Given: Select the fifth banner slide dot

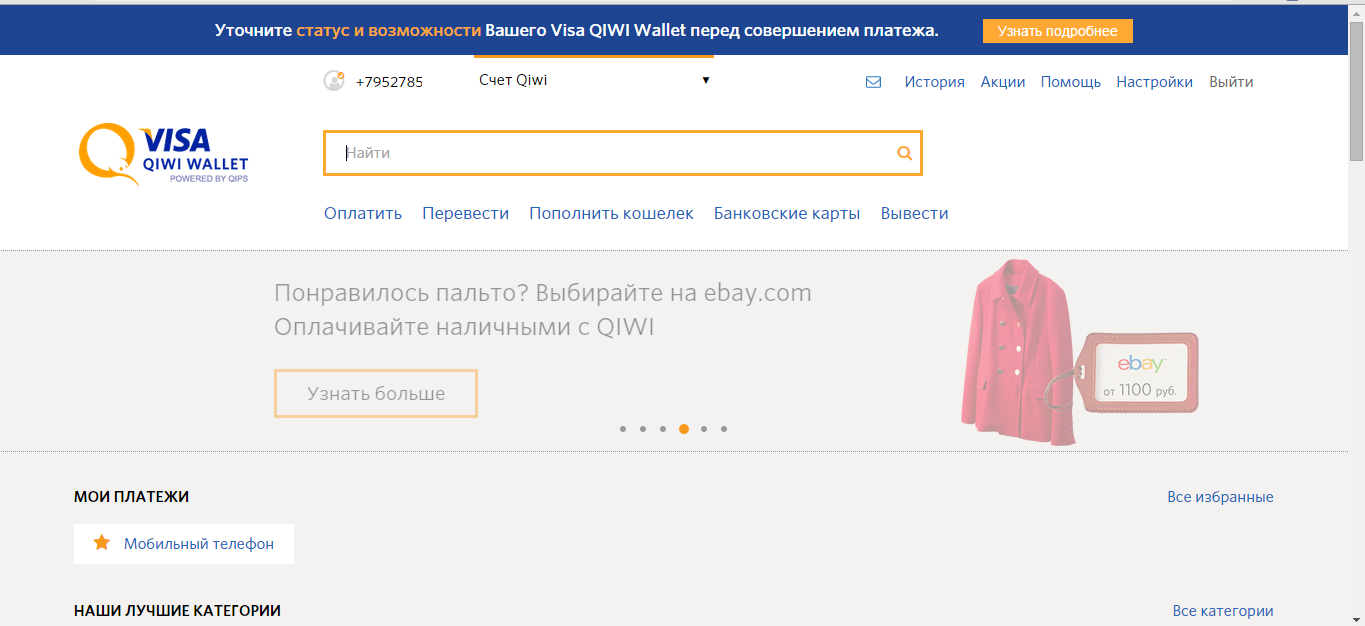Looking at the screenshot, I should tap(704, 429).
